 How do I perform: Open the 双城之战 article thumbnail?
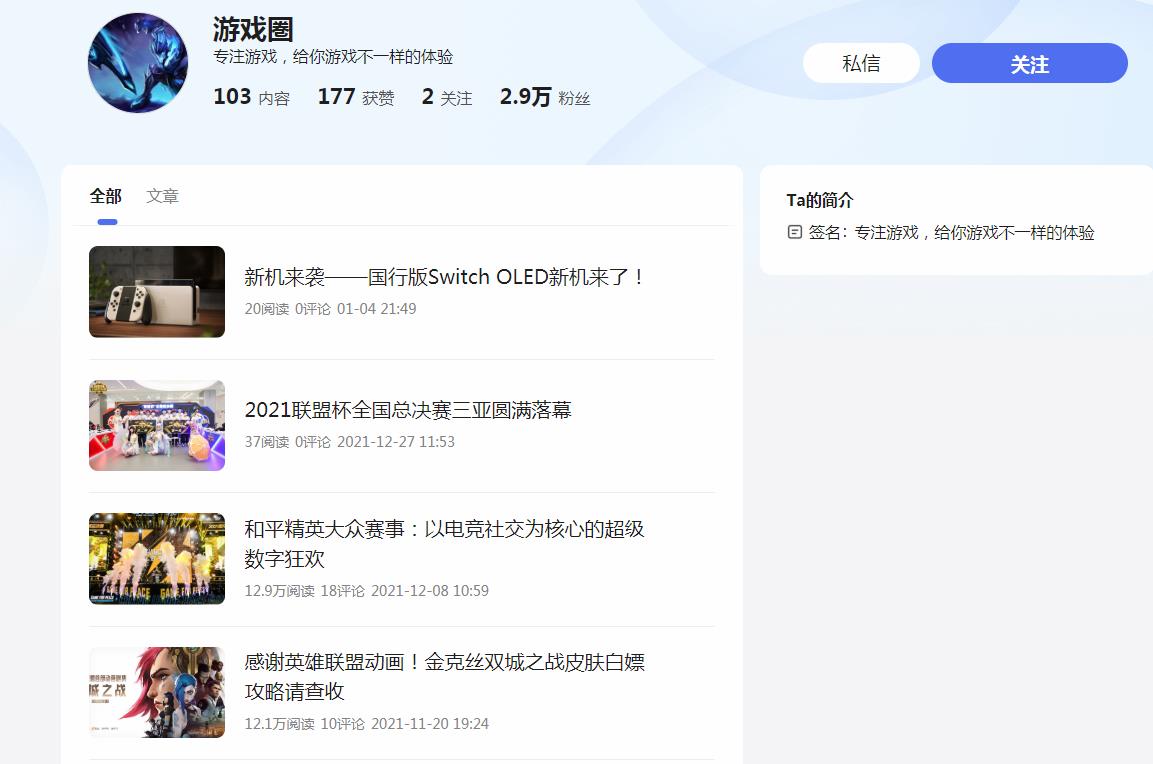(157, 692)
